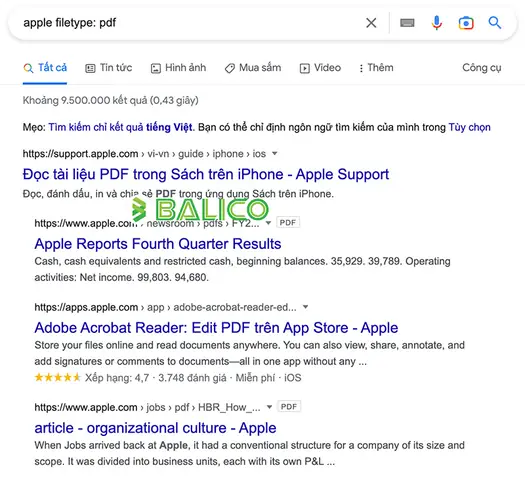This screenshot has width=525, height=480.
Task: Open the Tùy chọn preferences link
Action: 469,127
